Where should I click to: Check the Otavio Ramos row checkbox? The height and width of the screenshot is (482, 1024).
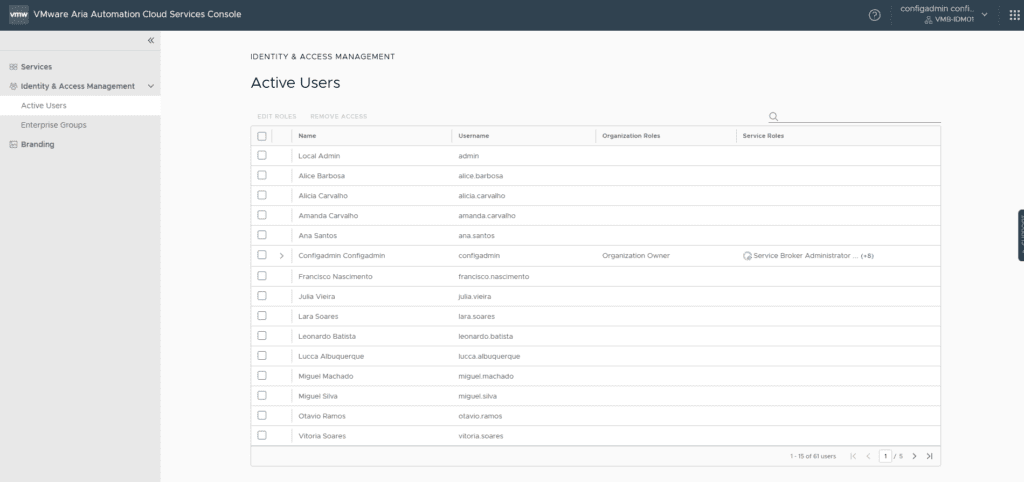pyautogui.click(x=262, y=415)
